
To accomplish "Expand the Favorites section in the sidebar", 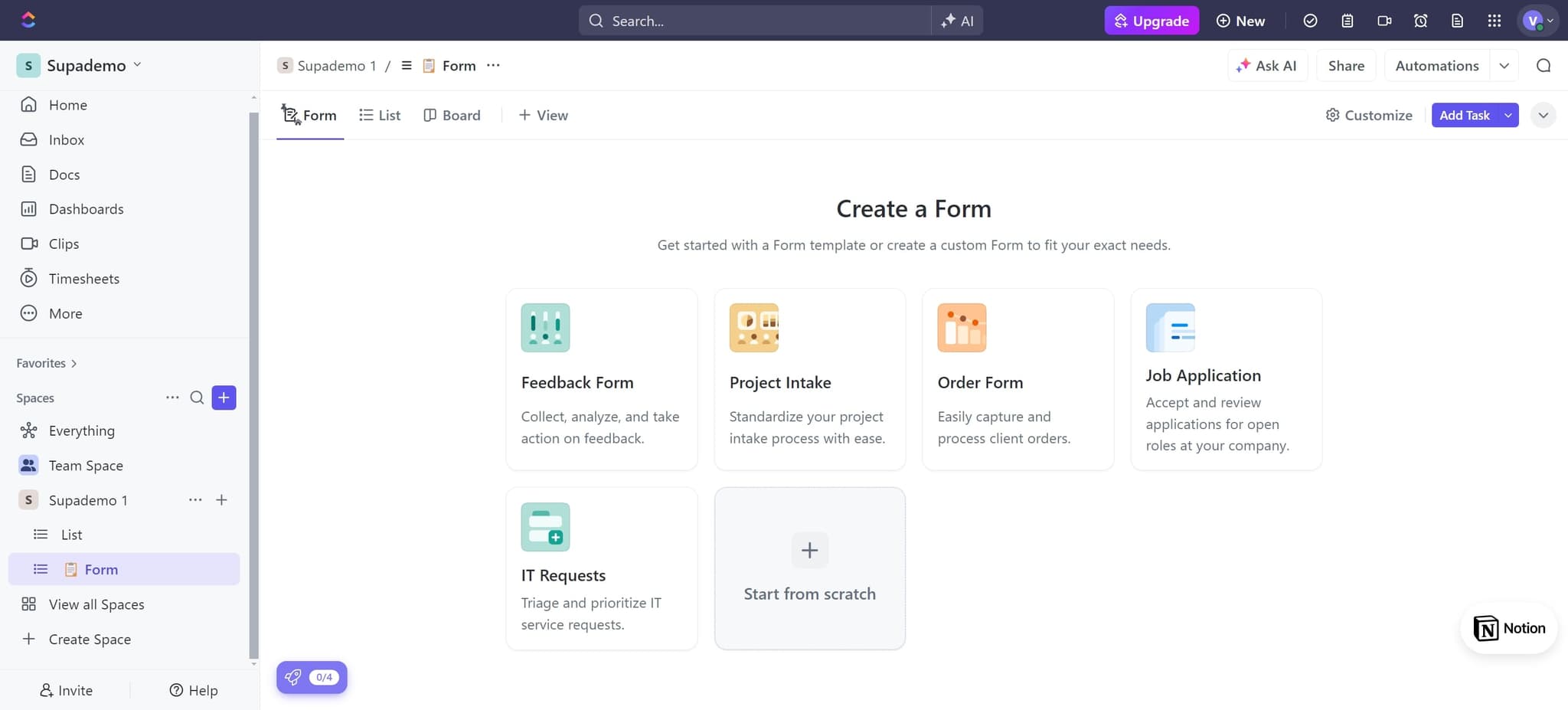I will tap(73, 362).
